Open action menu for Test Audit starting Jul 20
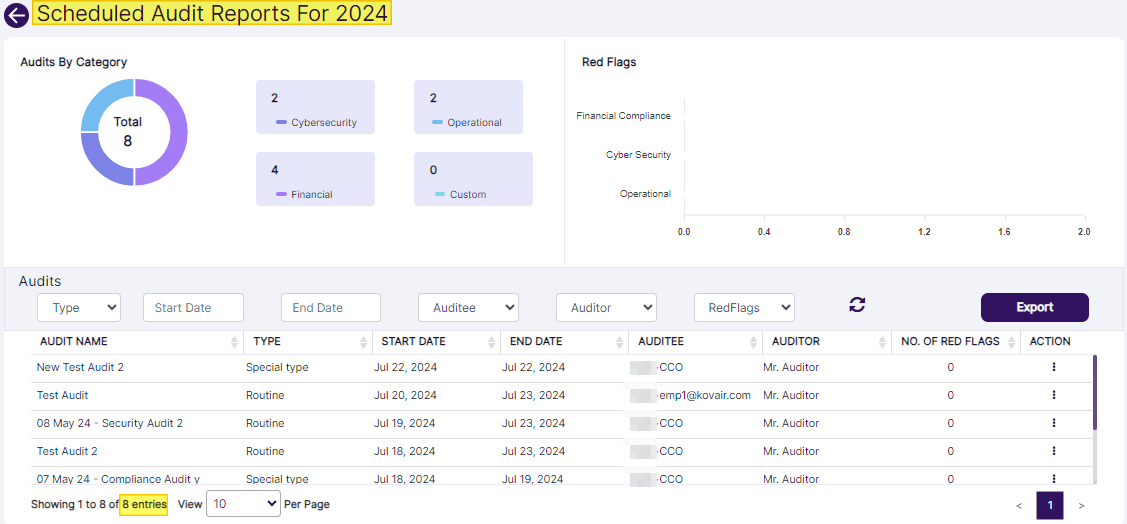 (x=1054, y=395)
